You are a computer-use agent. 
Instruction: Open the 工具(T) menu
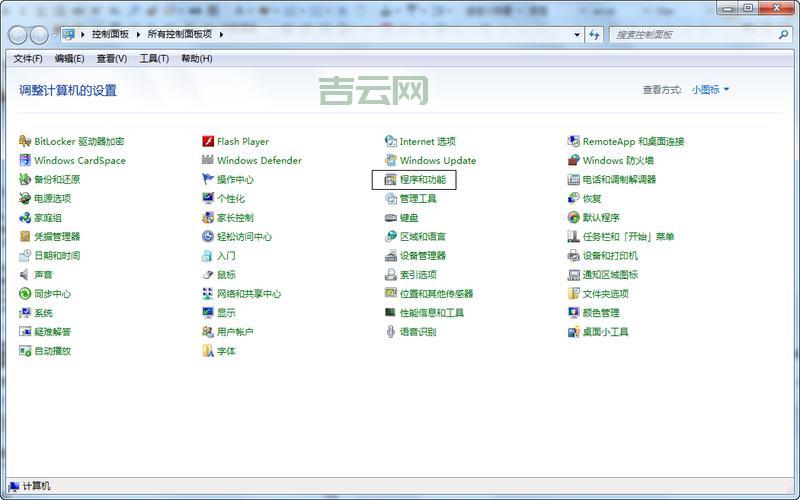point(154,59)
